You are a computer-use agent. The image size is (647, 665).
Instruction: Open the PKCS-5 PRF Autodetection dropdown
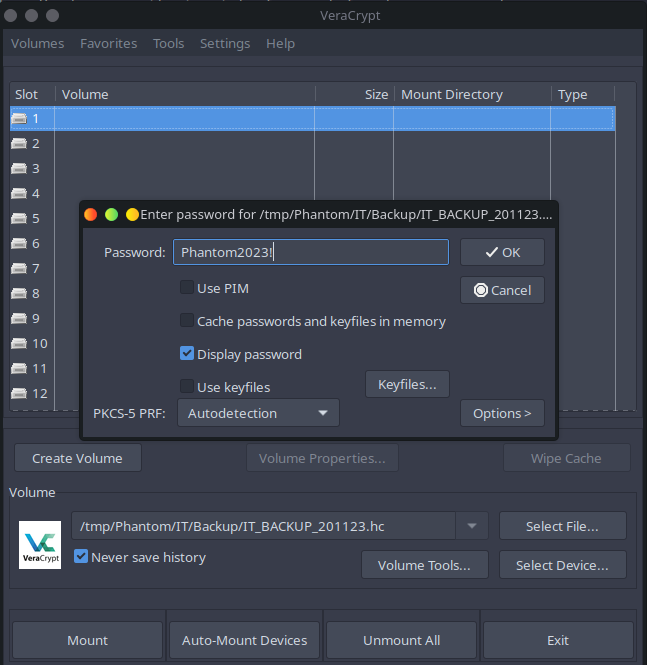[258, 413]
